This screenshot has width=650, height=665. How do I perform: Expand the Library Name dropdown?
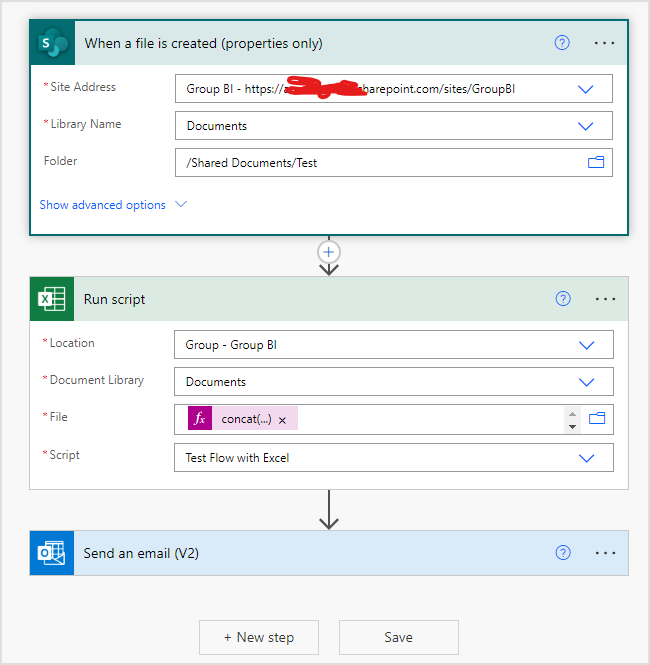pyautogui.click(x=586, y=126)
